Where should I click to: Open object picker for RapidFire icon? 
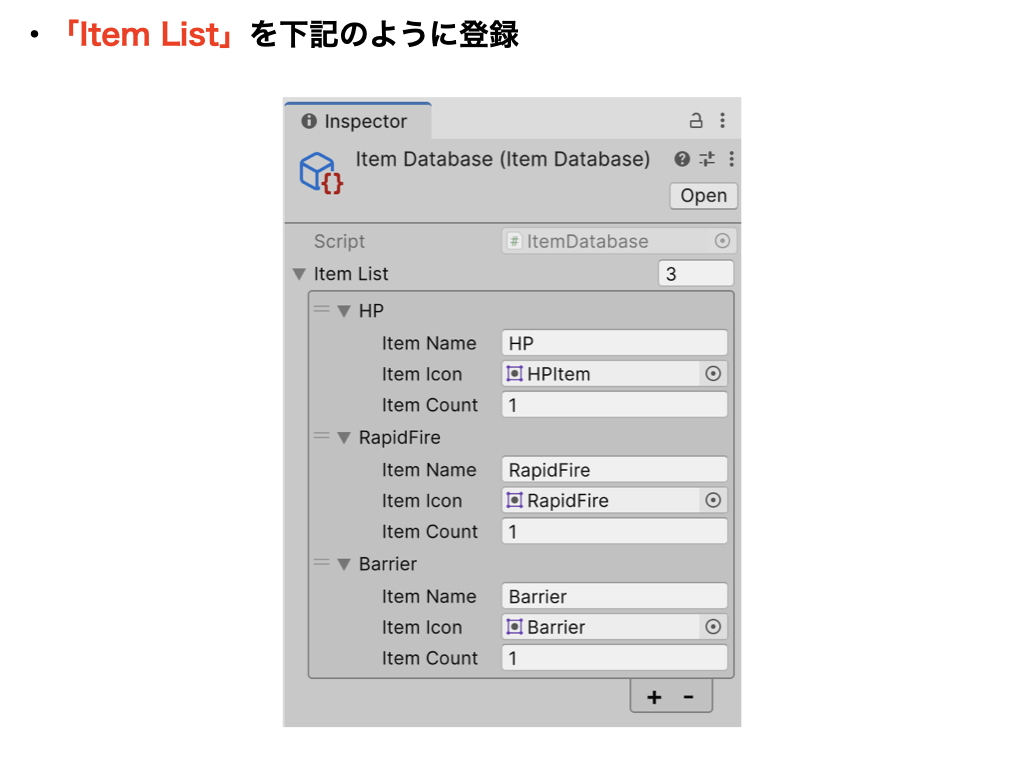pos(713,500)
